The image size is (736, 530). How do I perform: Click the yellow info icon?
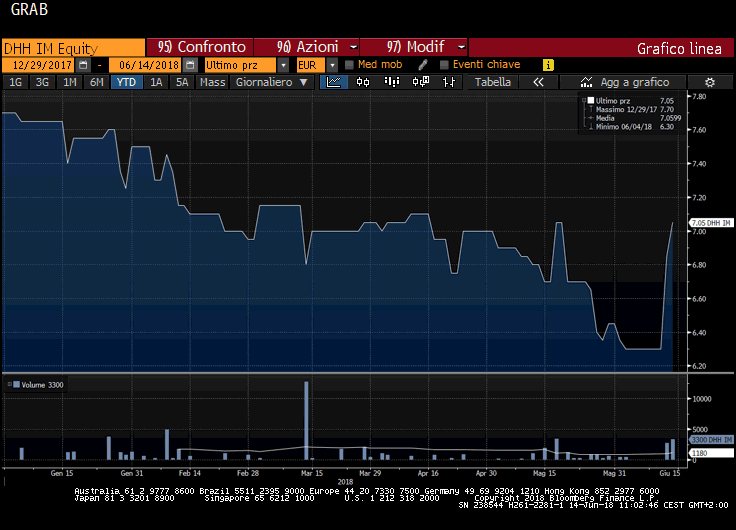[x=548, y=65]
